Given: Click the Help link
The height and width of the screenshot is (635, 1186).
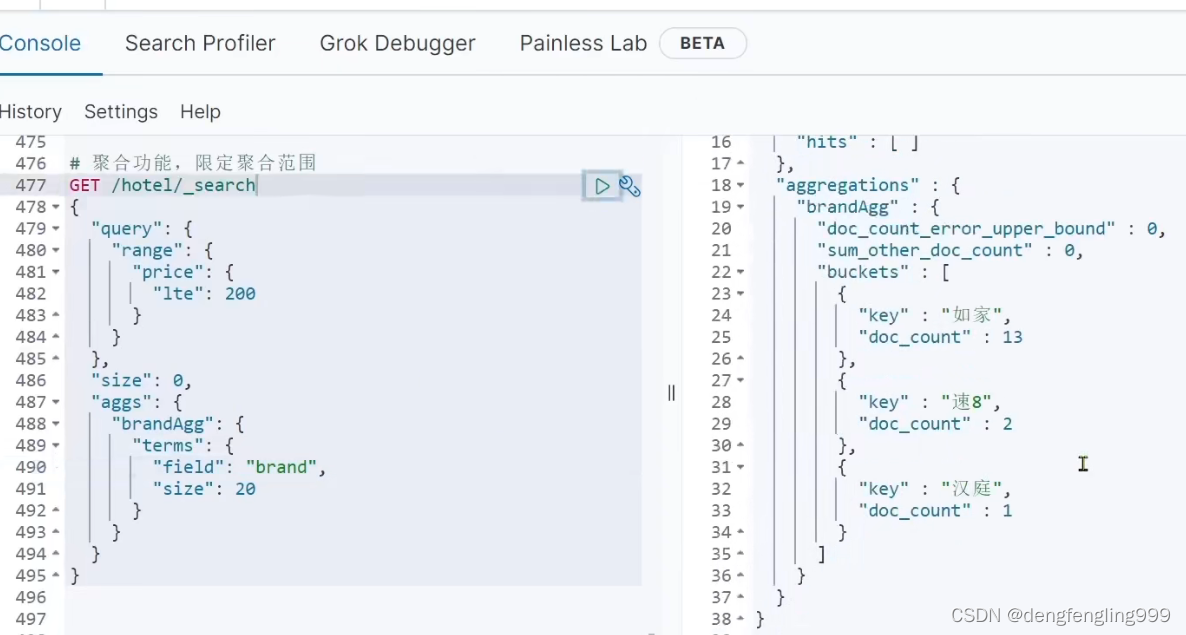Looking at the screenshot, I should coord(200,112).
